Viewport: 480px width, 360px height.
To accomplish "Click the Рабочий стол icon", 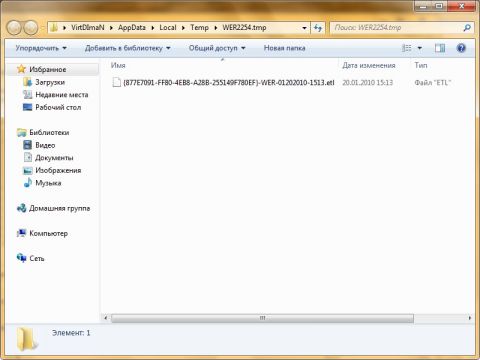I will 27,107.
